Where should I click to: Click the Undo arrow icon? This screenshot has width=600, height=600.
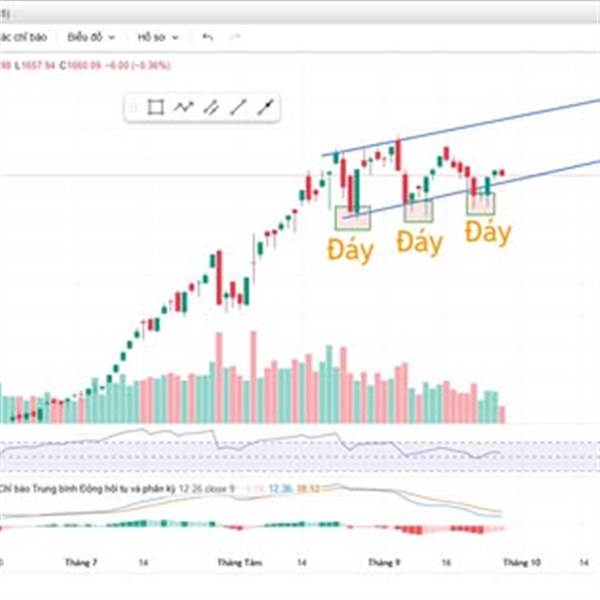(208, 37)
